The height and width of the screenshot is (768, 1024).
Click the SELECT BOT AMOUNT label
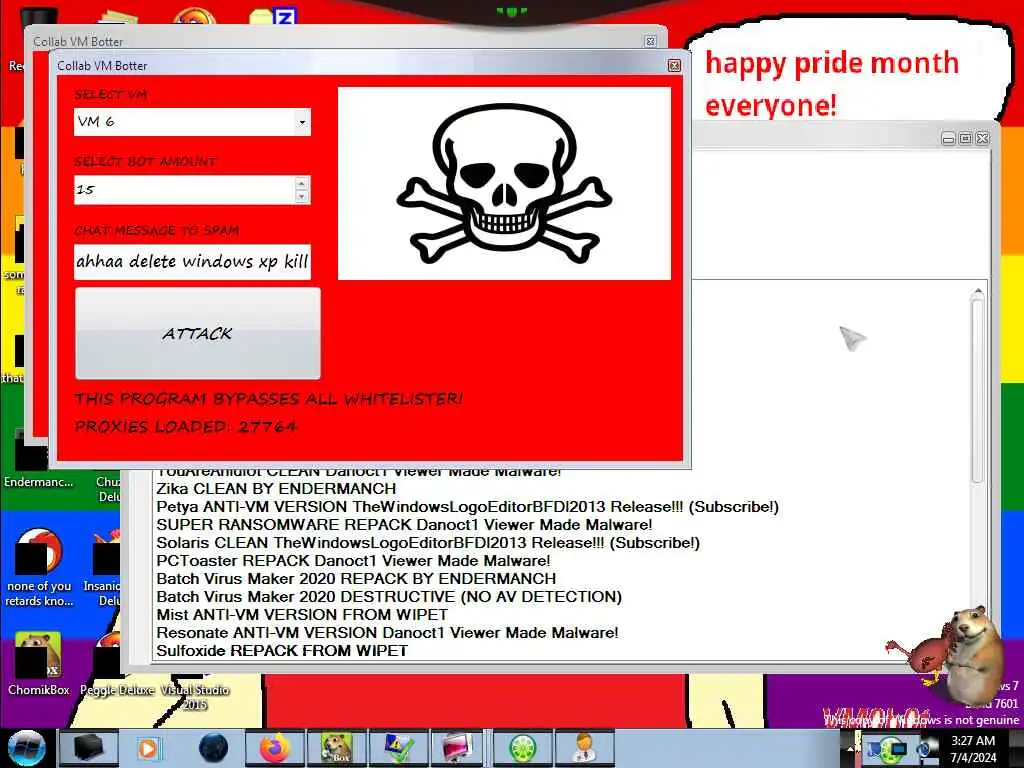point(145,161)
